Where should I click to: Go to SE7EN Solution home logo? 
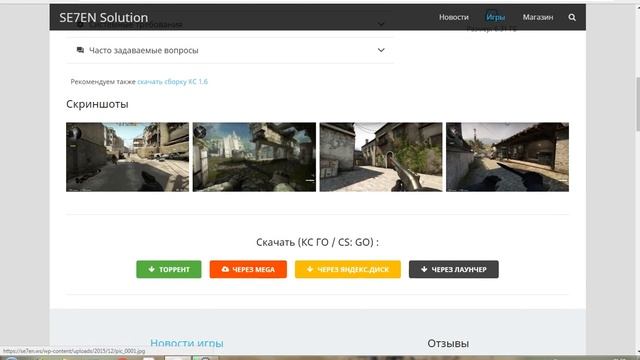[x=104, y=18]
